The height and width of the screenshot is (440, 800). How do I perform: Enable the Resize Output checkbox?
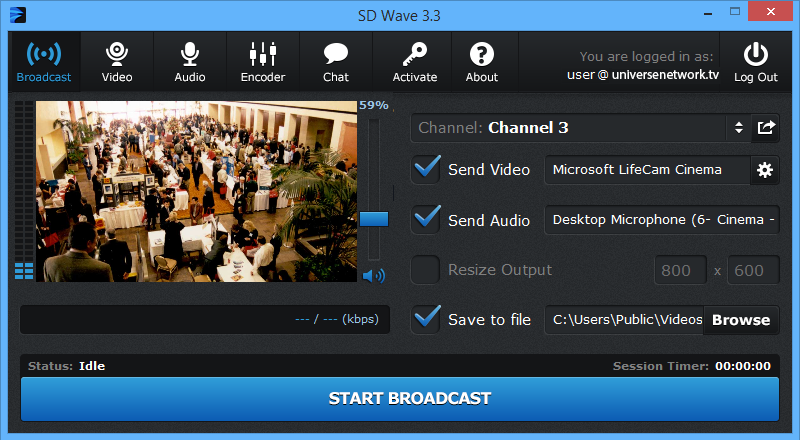(426, 270)
